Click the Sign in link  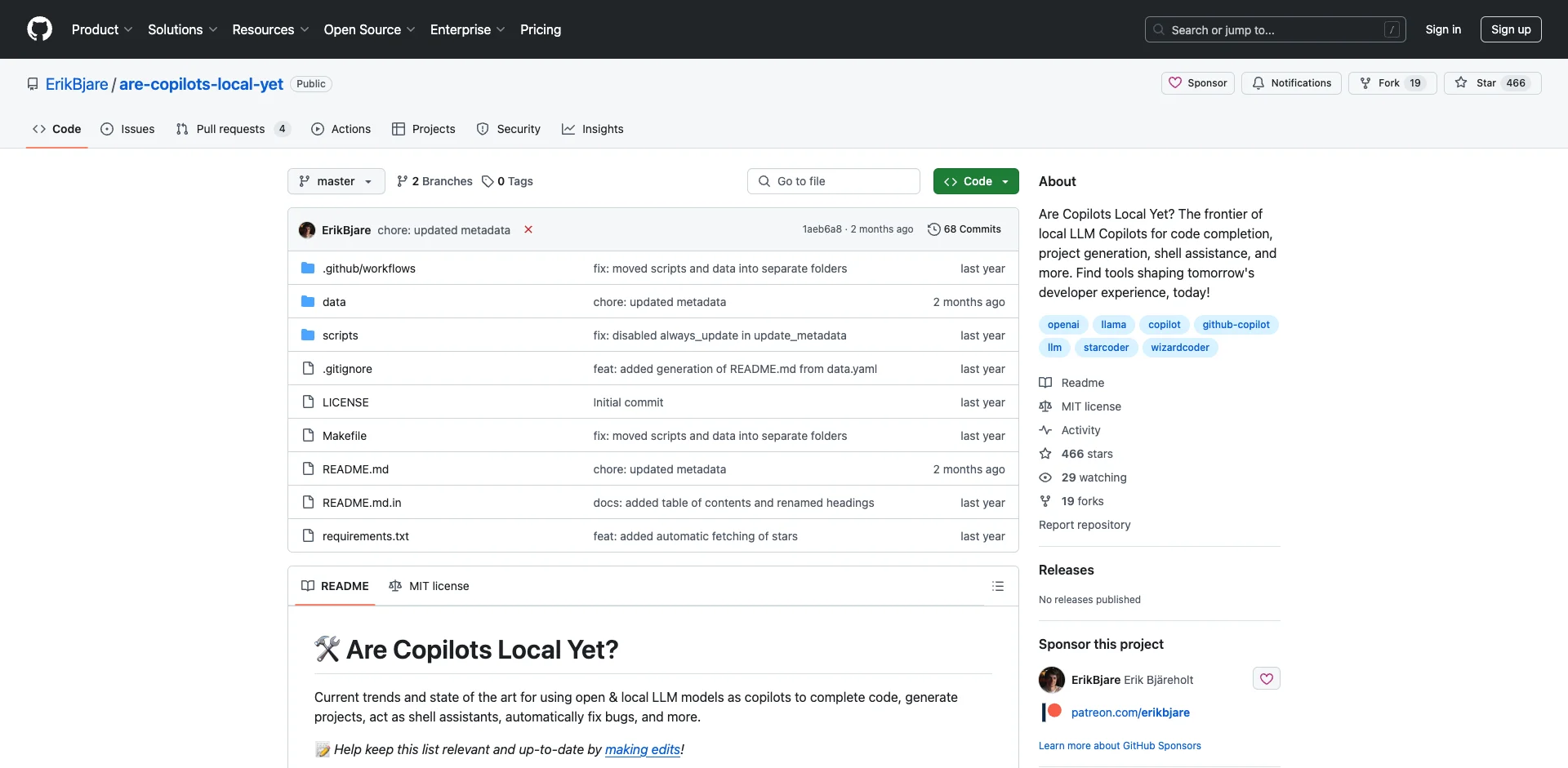[1443, 29]
